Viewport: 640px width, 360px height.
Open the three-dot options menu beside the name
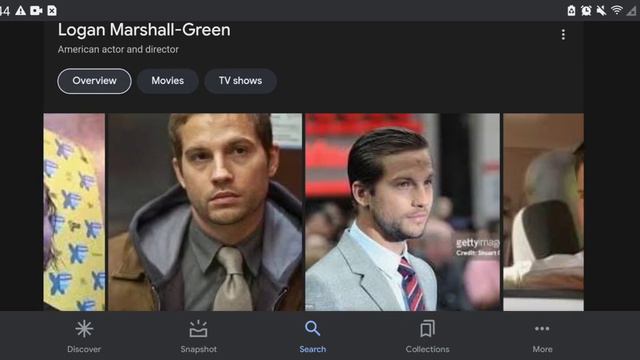[x=563, y=35]
